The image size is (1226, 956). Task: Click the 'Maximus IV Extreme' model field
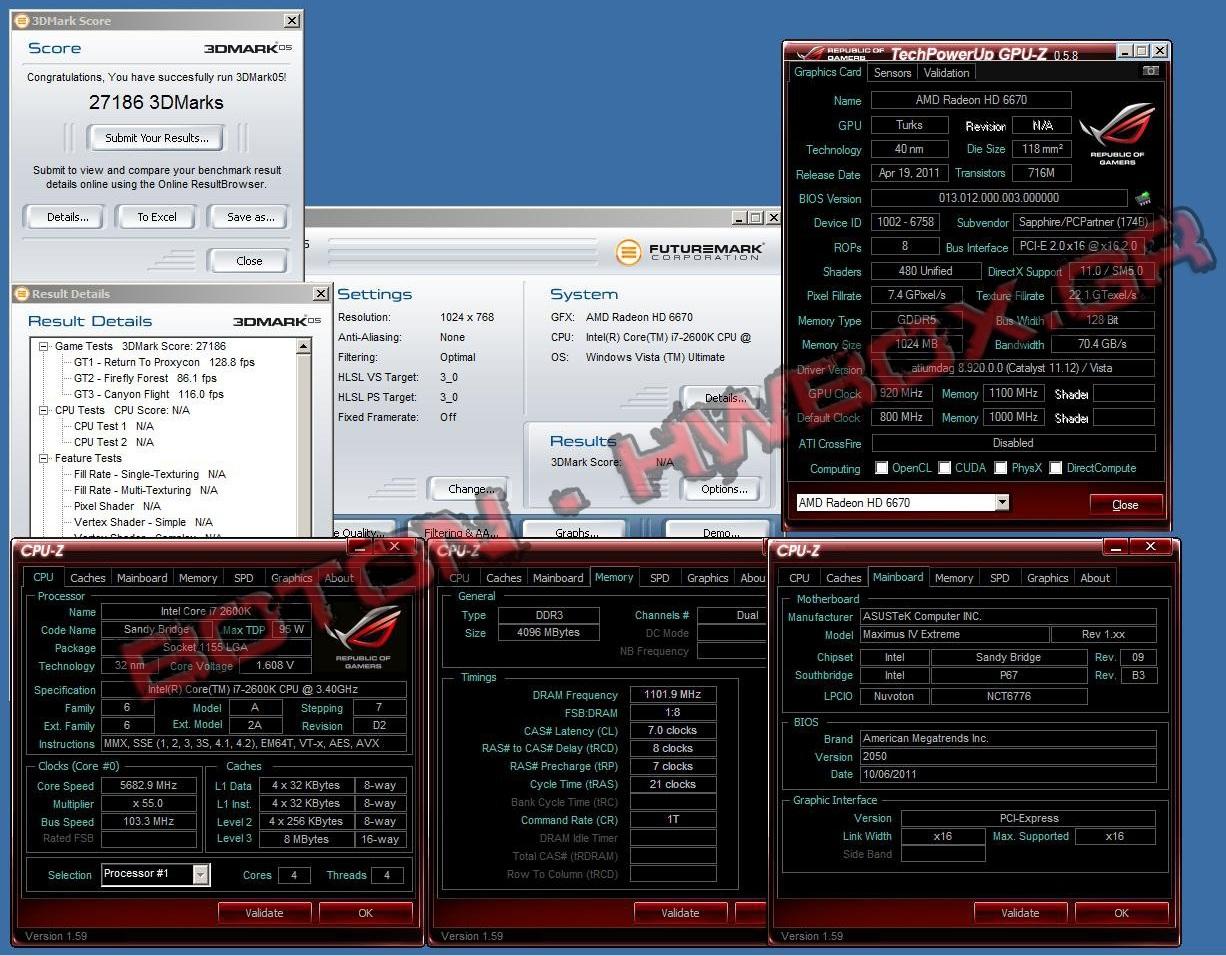pyautogui.click(x=955, y=634)
